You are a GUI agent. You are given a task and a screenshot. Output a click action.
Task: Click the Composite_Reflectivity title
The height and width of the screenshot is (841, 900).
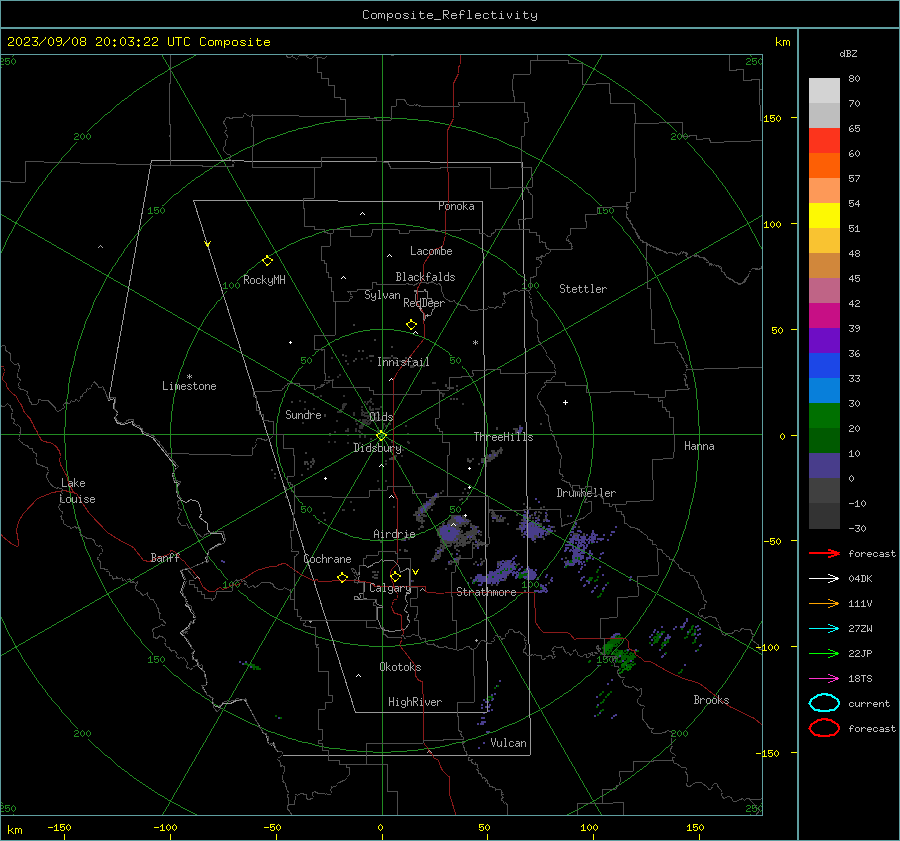tap(450, 15)
